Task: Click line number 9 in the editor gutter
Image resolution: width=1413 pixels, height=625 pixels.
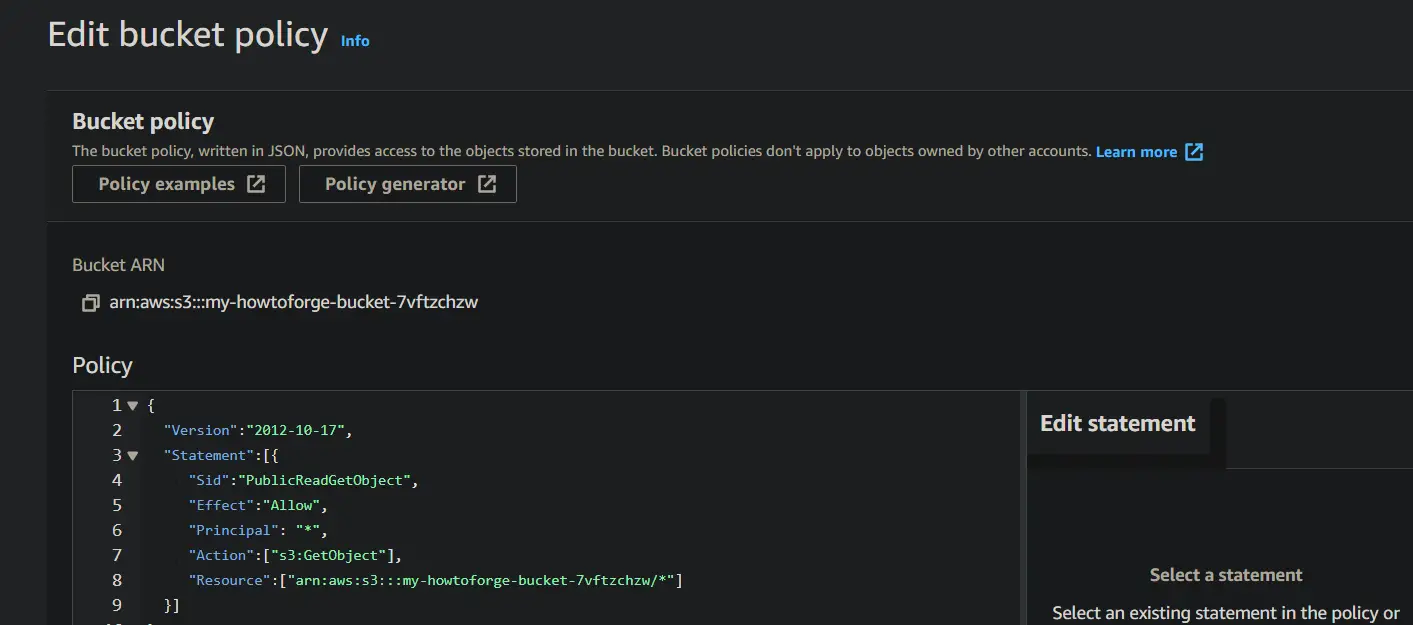Action: tap(117, 606)
